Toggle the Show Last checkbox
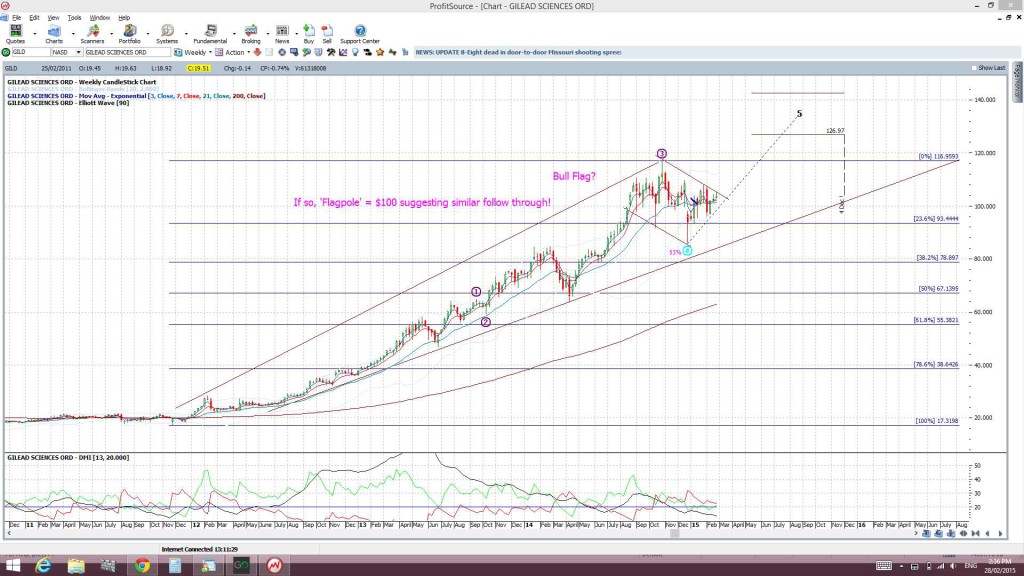Viewport: 1024px width, 576px height. [x=974, y=68]
